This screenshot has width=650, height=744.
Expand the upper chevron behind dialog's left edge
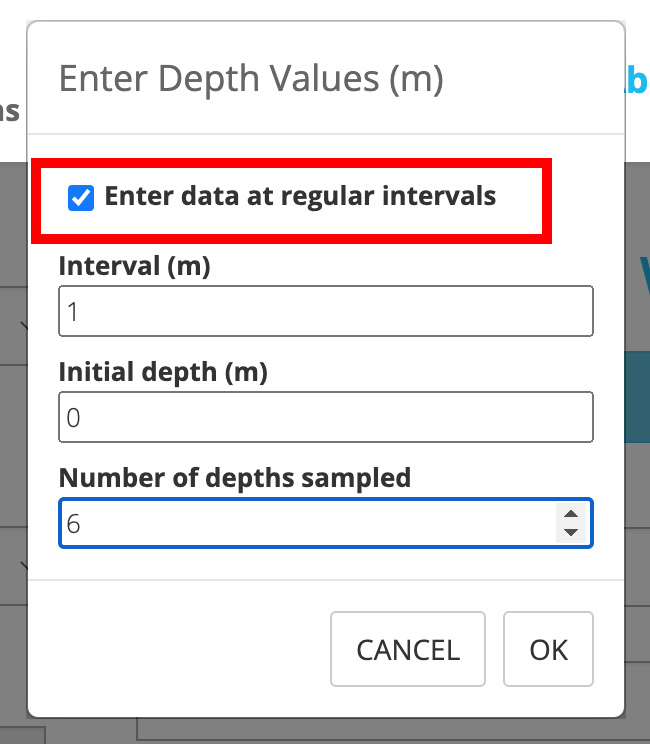[22, 325]
